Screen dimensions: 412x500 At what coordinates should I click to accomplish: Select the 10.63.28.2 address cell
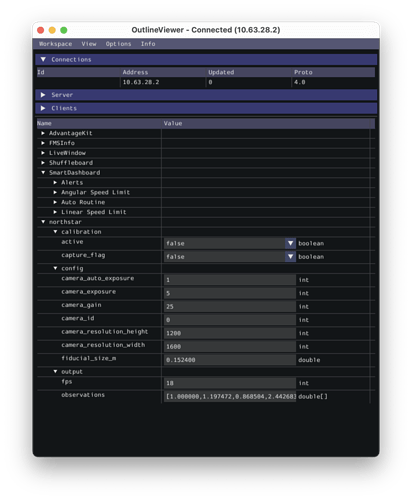point(141,82)
